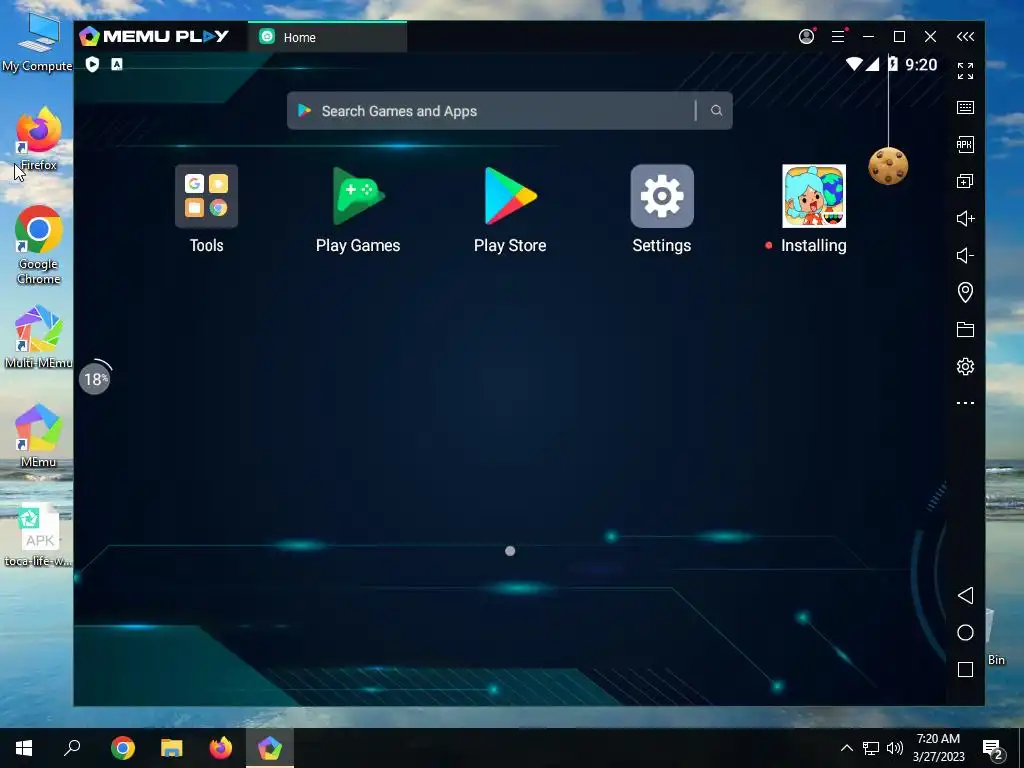
Task: Click the clock showing 9:20
Action: pyautogui.click(x=921, y=65)
